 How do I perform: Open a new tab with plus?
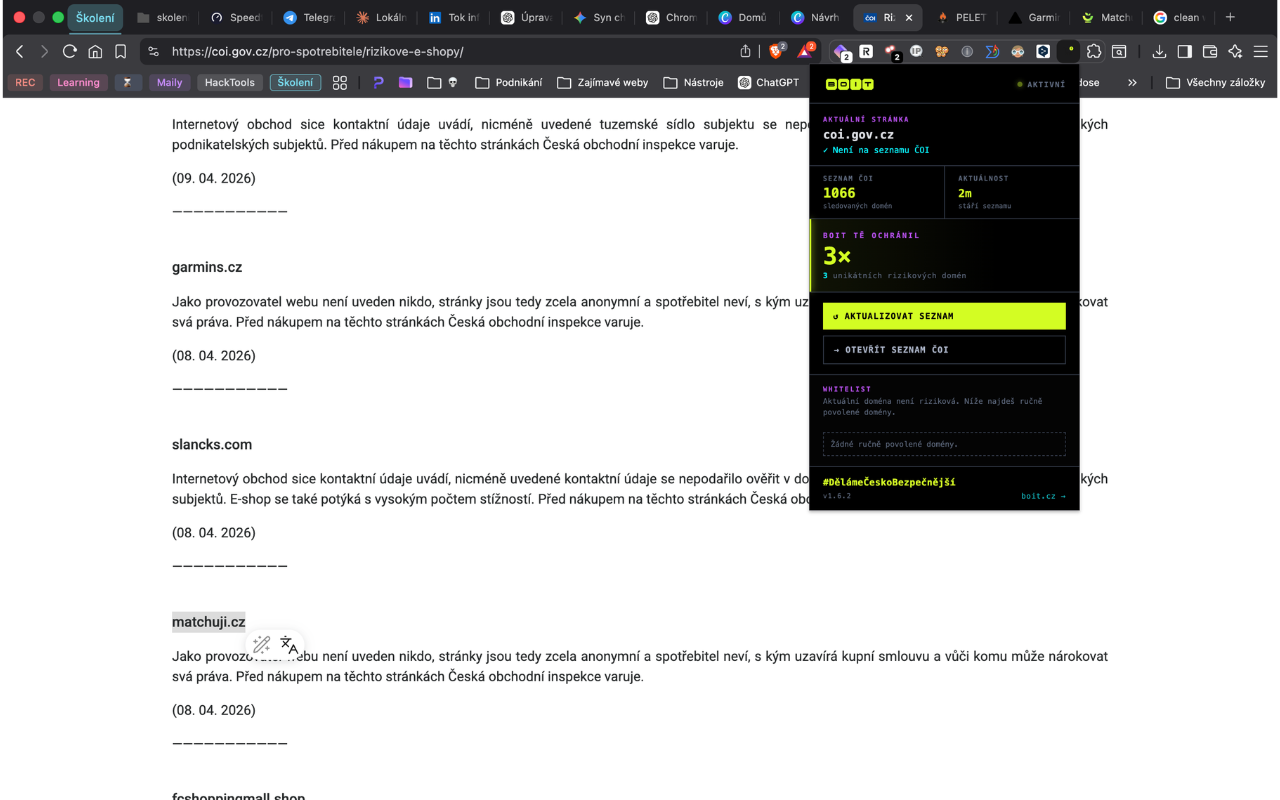click(x=1230, y=17)
